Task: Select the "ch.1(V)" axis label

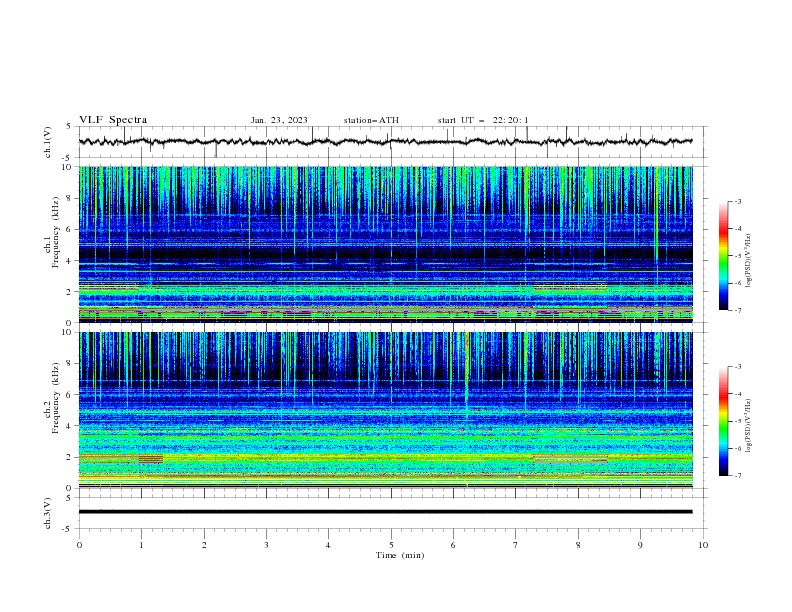Action: 48,142
